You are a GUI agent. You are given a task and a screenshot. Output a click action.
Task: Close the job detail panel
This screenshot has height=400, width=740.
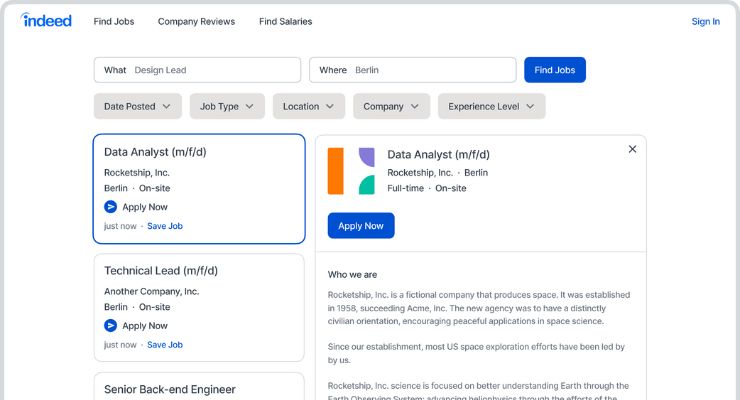click(x=632, y=149)
